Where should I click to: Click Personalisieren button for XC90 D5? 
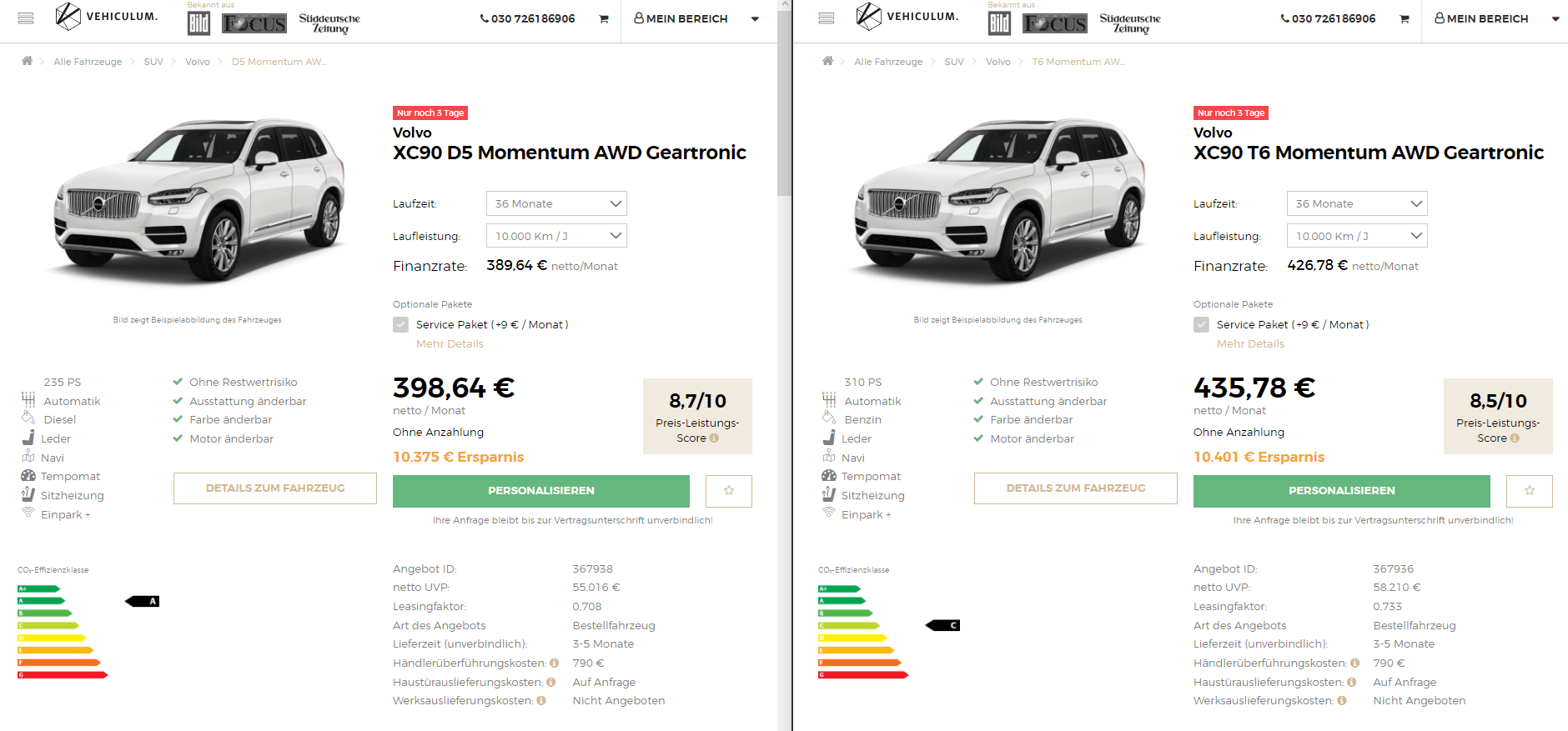541,491
